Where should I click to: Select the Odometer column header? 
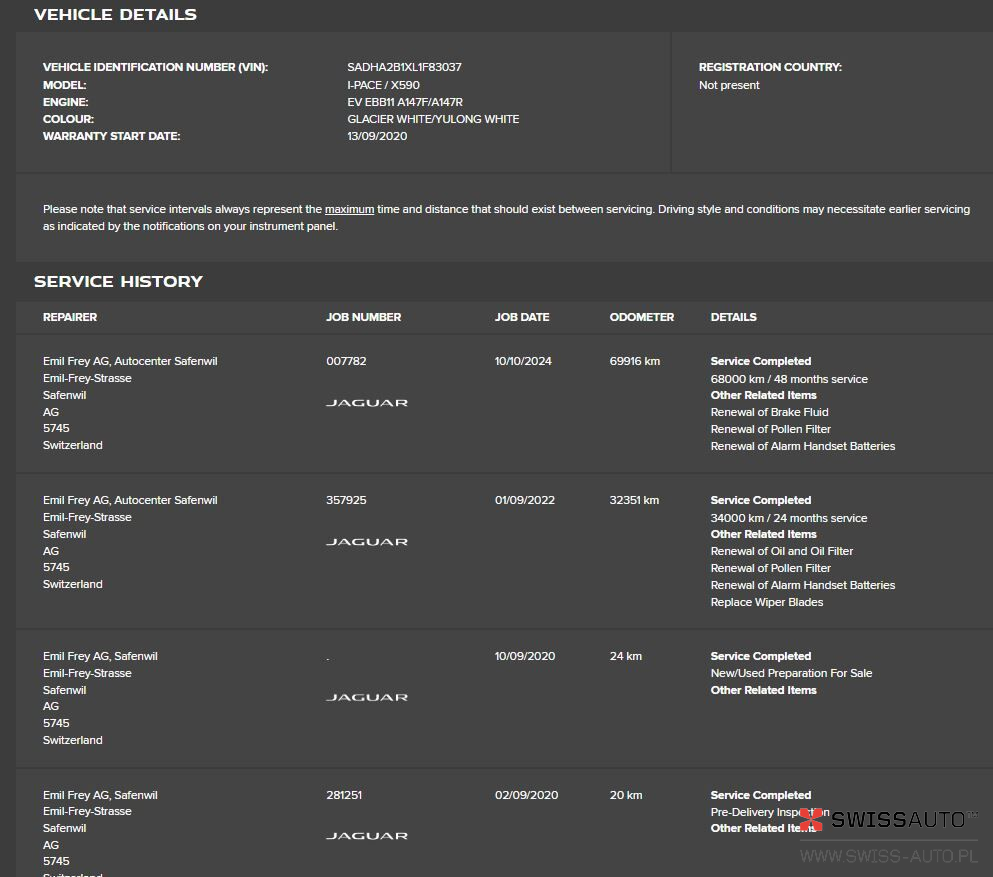(641, 317)
